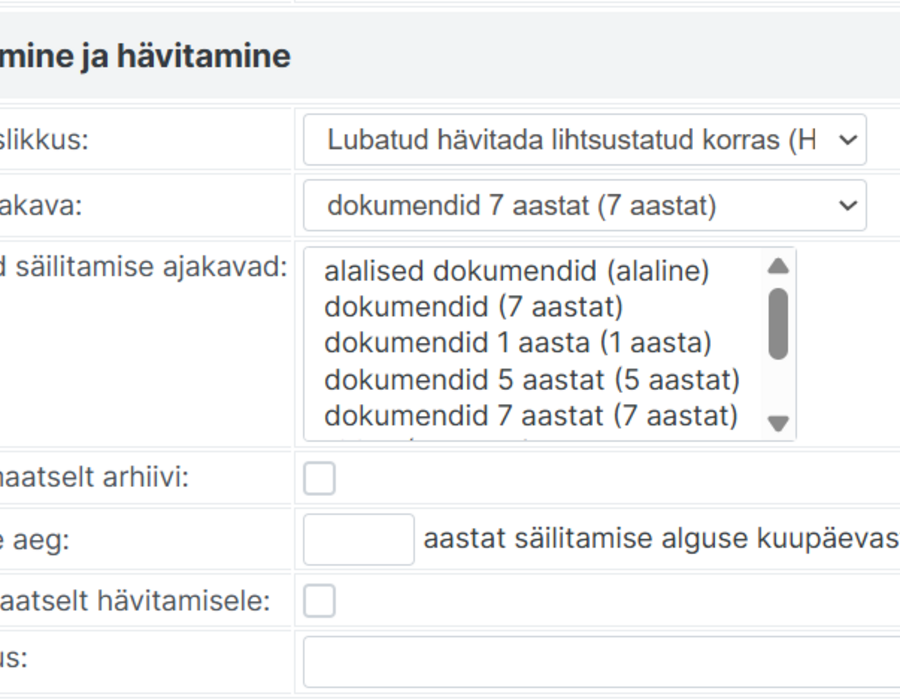Toggle the 'aatselt hävitamisele' checkbox

coord(319,601)
